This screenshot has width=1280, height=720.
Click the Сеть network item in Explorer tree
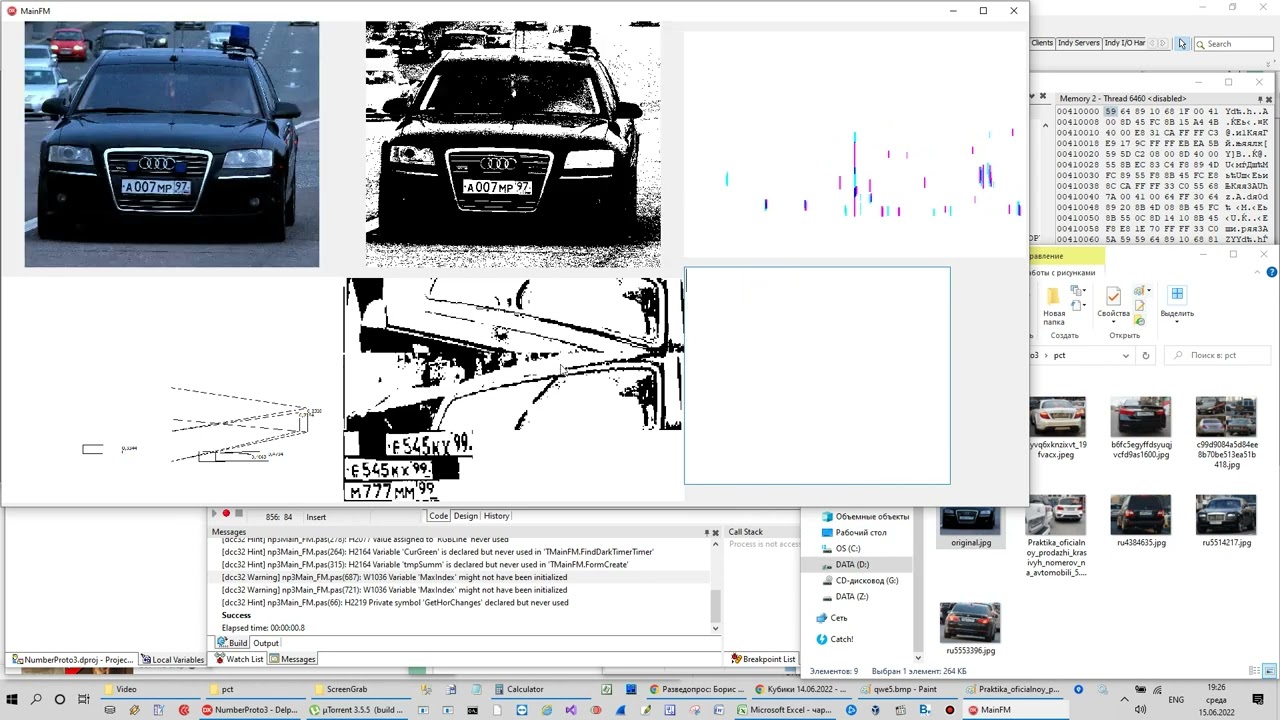[832, 618]
